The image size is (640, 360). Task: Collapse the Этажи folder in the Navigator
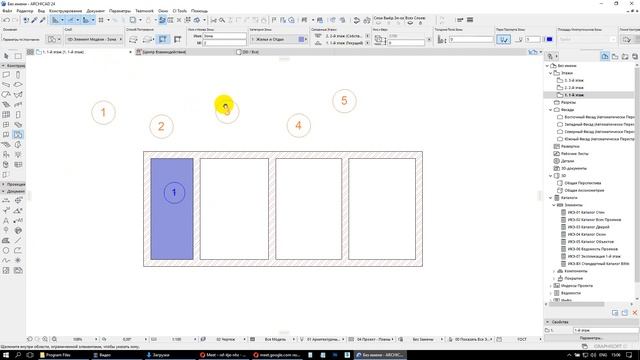point(551,73)
